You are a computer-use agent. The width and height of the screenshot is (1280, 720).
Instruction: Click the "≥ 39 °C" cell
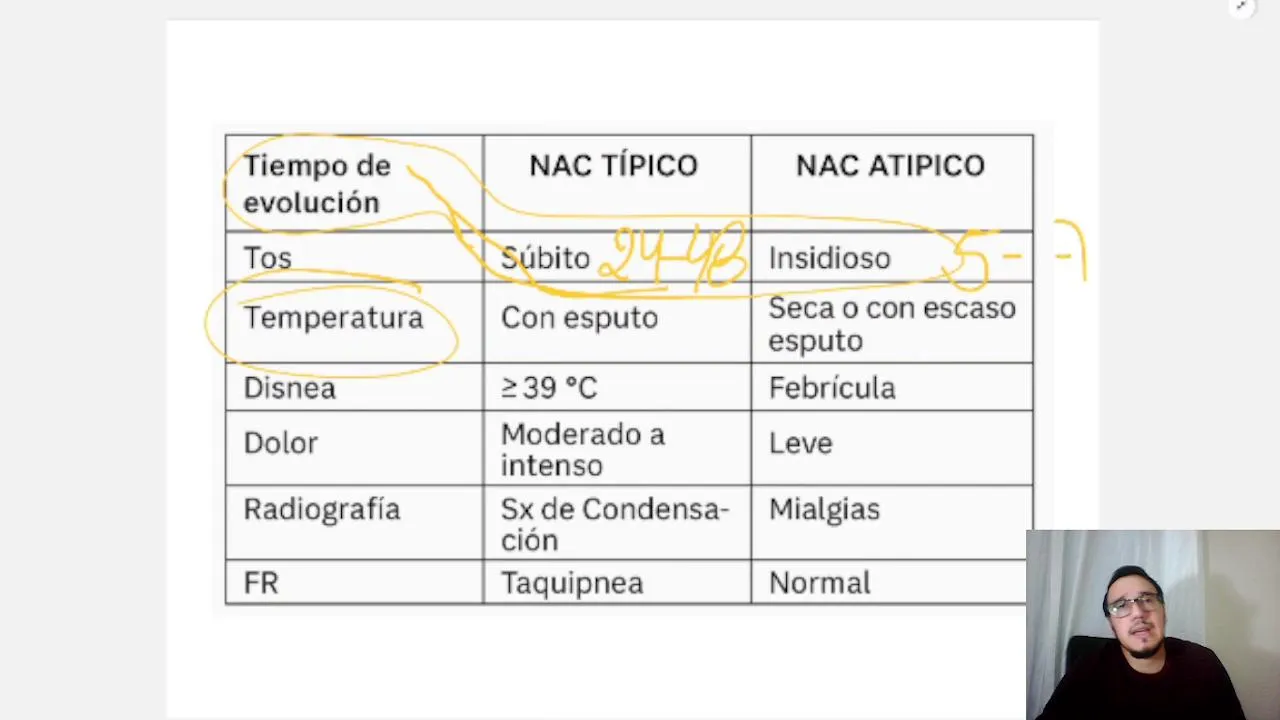click(x=548, y=388)
